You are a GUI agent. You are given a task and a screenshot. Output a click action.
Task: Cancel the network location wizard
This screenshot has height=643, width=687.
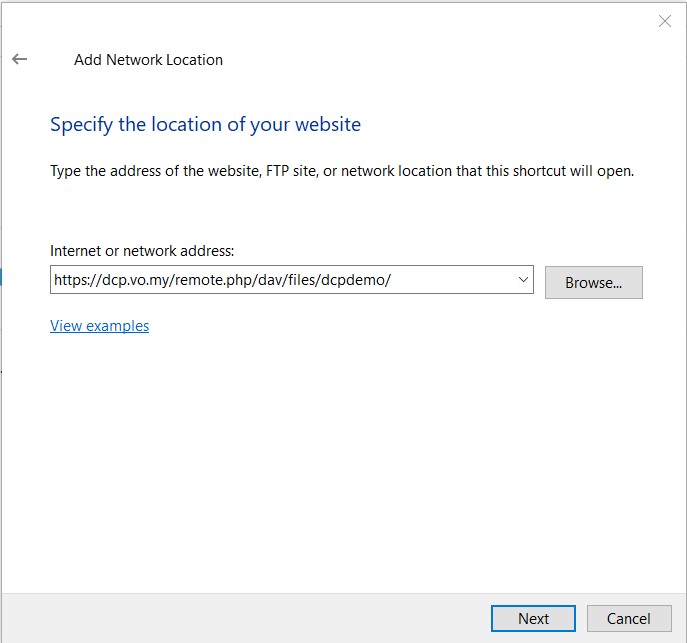[x=627, y=618]
